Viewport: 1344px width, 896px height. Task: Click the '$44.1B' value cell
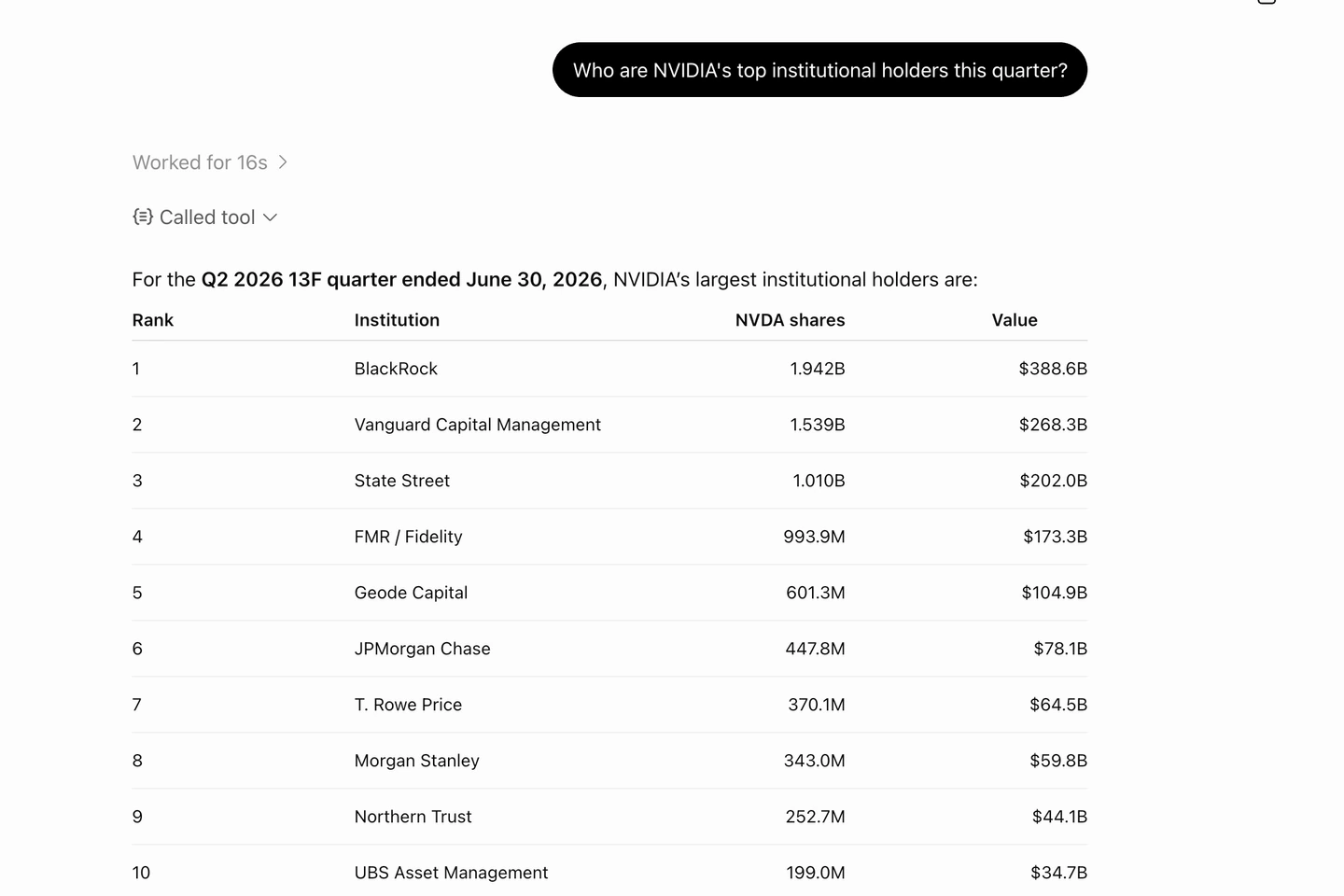(x=1059, y=817)
